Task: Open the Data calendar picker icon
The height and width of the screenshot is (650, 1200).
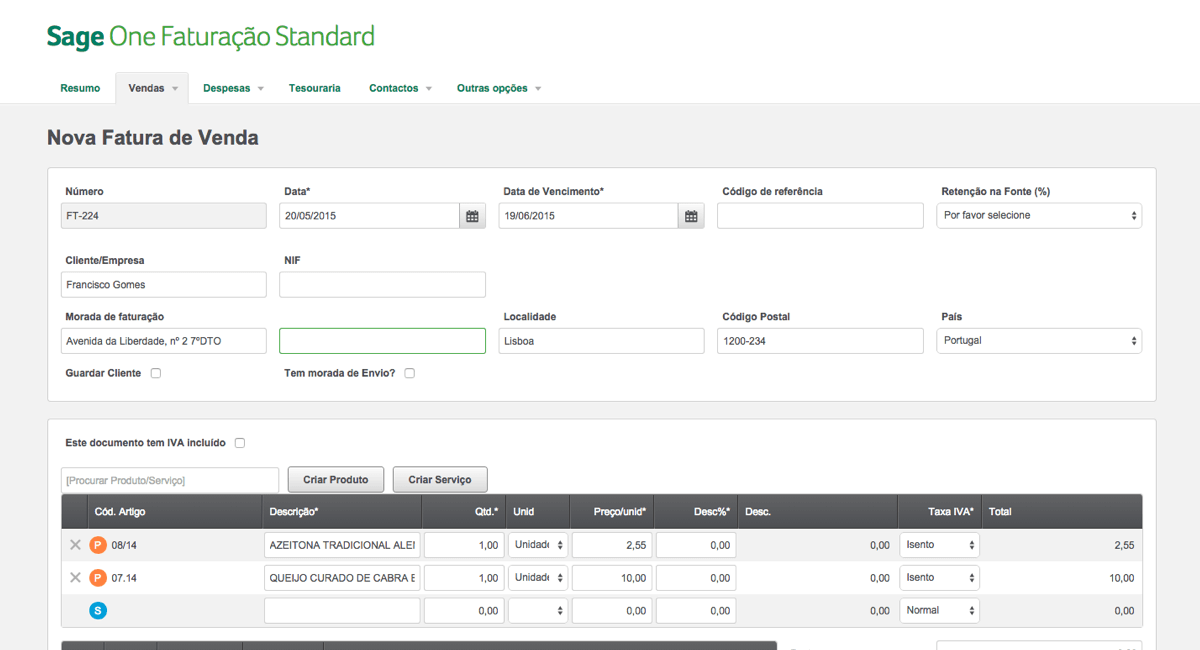Action: tap(472, 216)
